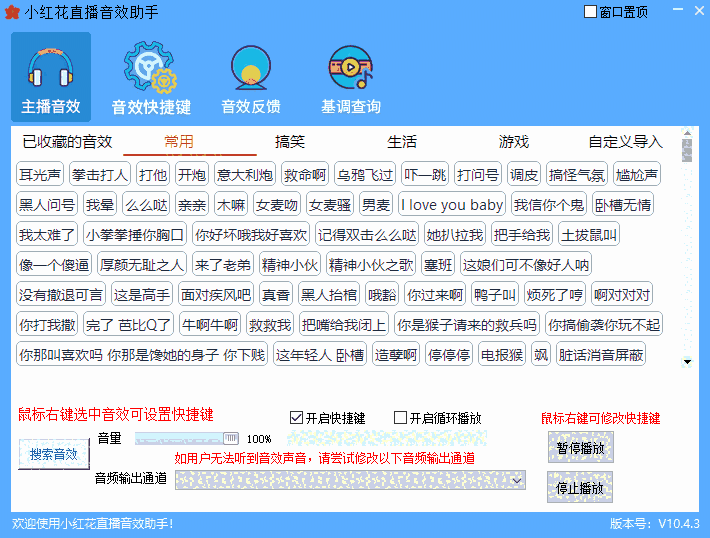Viewport: 710px width, 538px height.
Task: Play the I love you baby sound
Action: 451,205
